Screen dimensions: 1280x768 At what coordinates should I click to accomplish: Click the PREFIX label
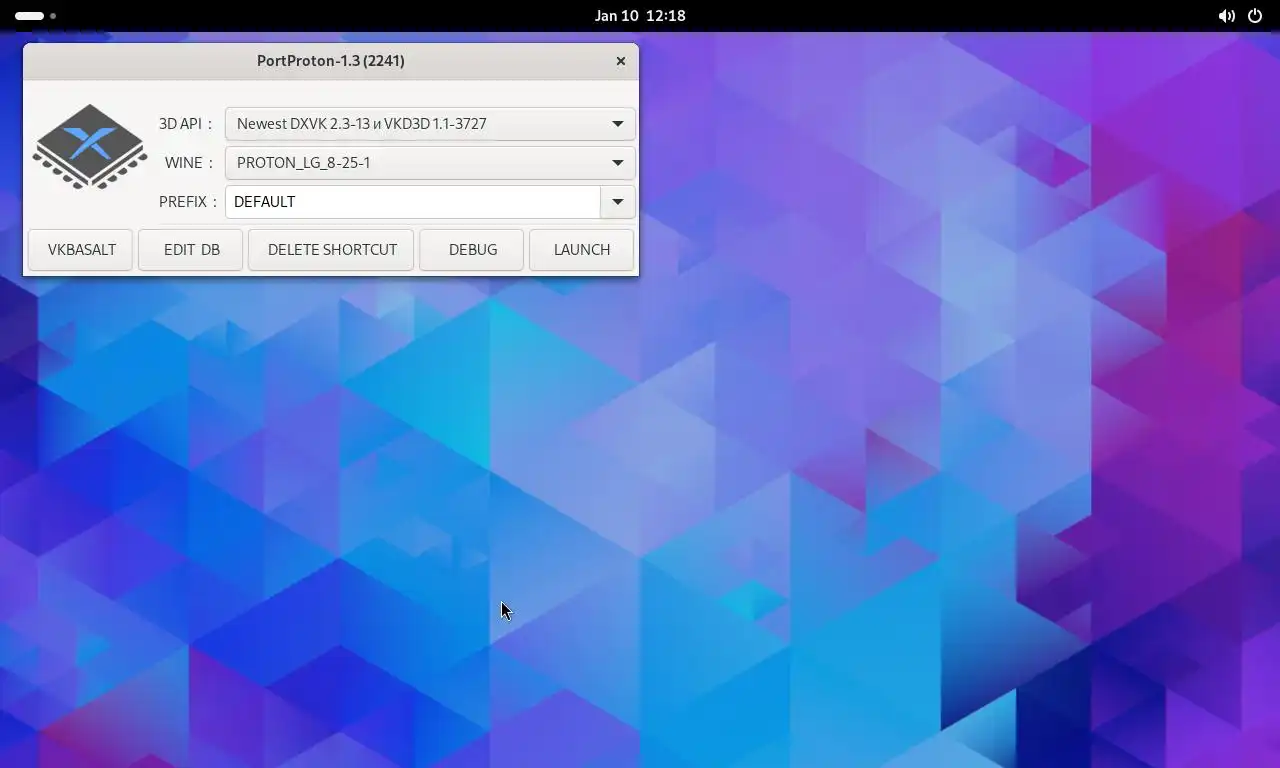point(186,202)
